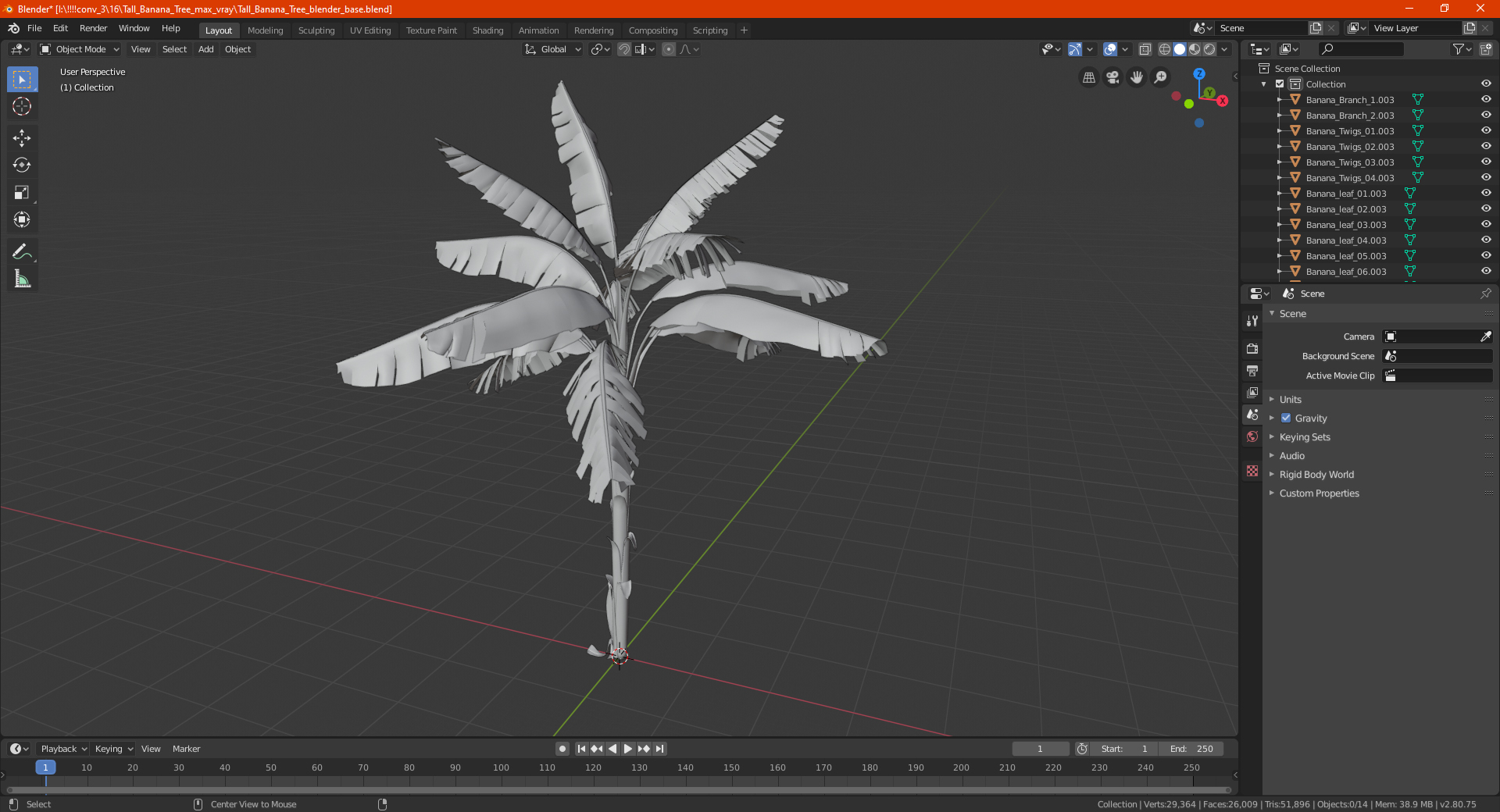Switch to rendered viewport shading
The image size is (1500, 812).
1209,49
